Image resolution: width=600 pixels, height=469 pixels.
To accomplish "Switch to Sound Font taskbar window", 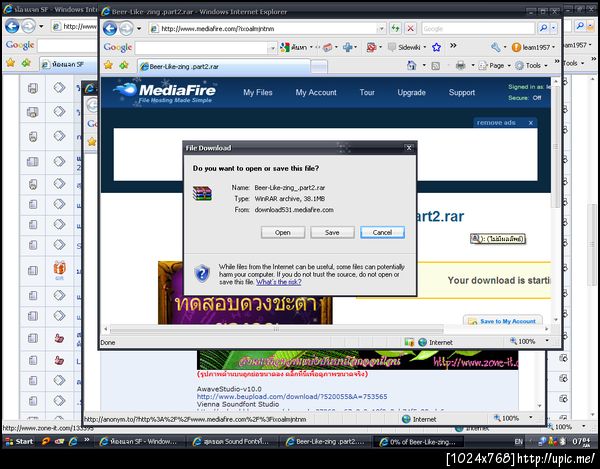I will coord(231,441).
